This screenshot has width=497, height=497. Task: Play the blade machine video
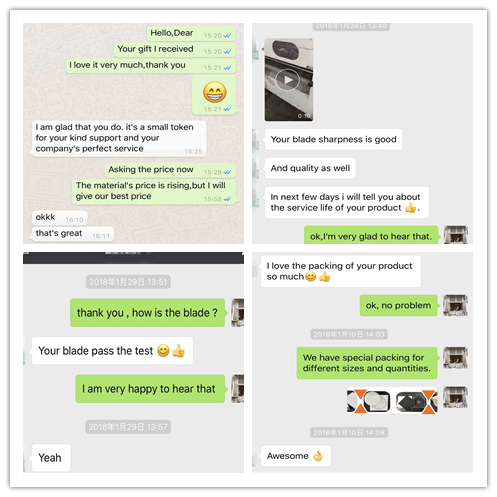click(289, 80)
